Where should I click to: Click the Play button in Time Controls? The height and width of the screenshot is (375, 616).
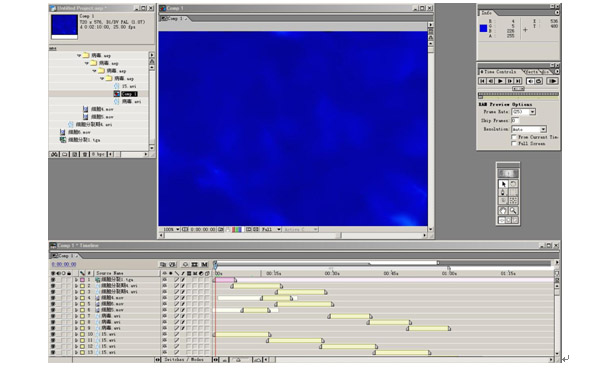[500, 81]
